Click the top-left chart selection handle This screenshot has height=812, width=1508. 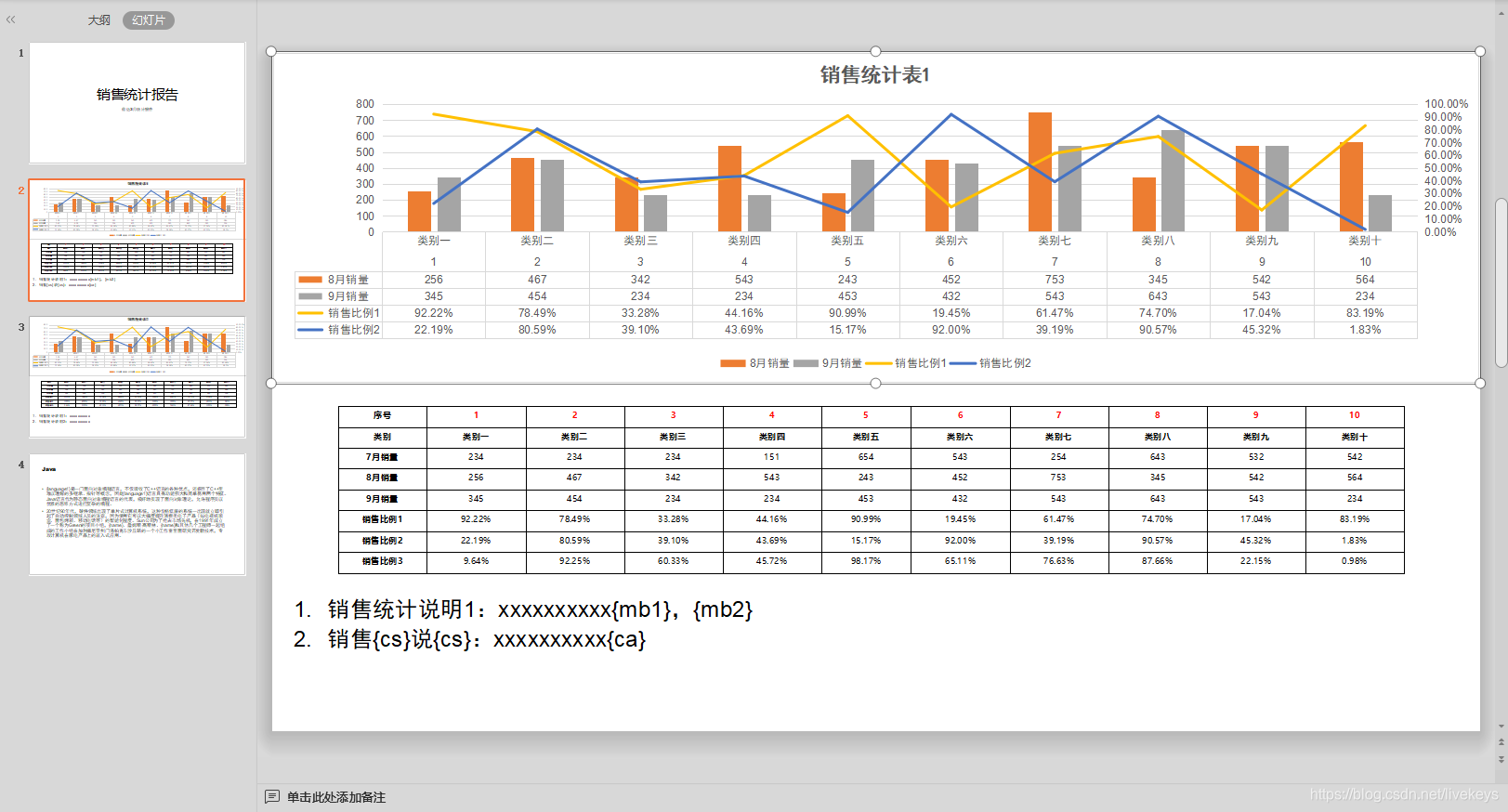[x=271, y=52]
